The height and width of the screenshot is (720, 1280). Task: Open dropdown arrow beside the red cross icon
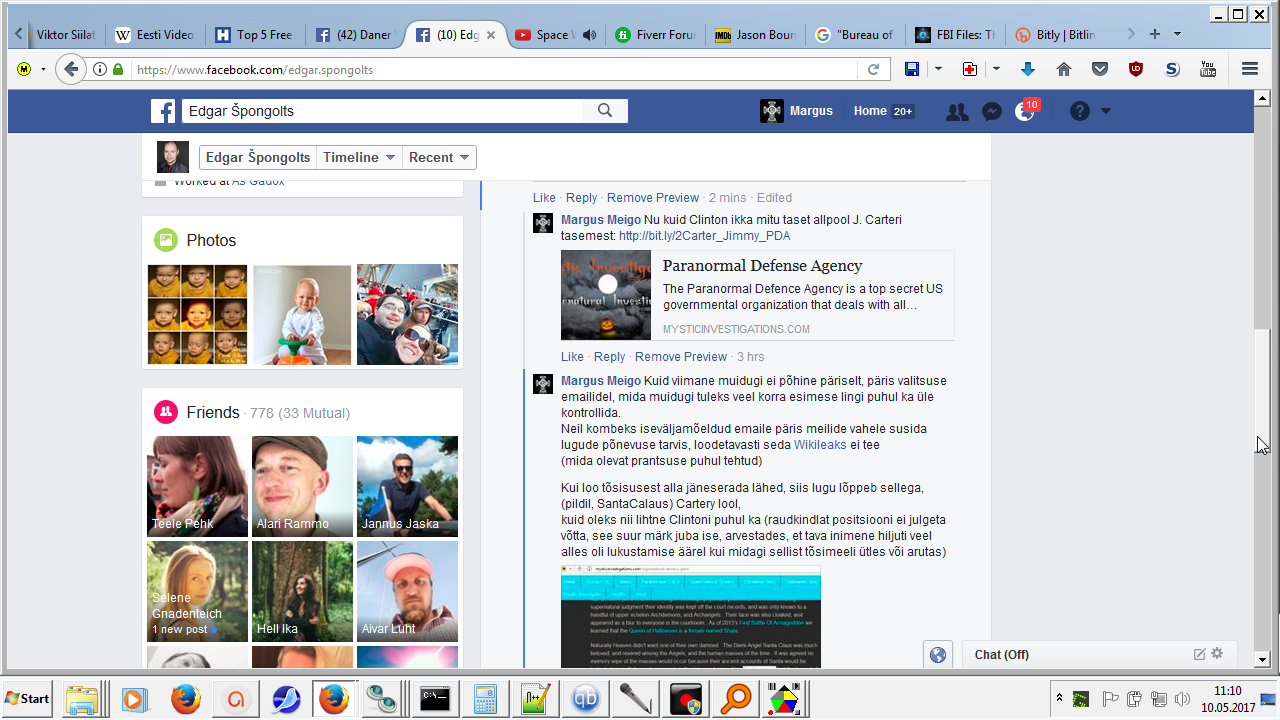tap(996, 69)
